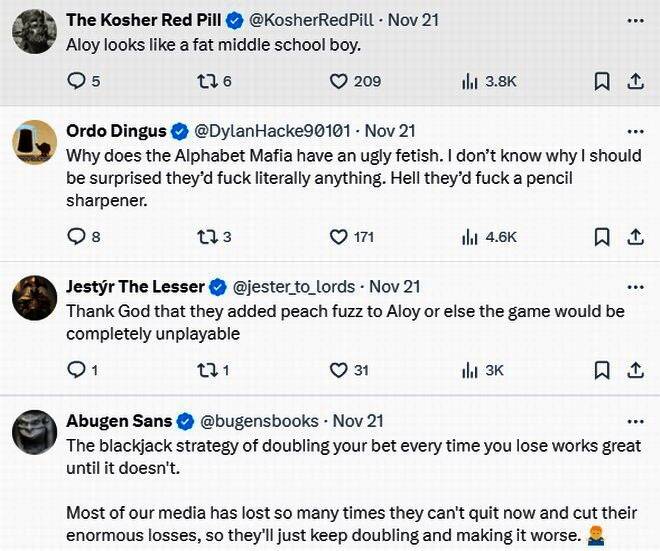View analytics for Jestýr The Lesser's tweet
660x551 pixels.
(470, 370)
